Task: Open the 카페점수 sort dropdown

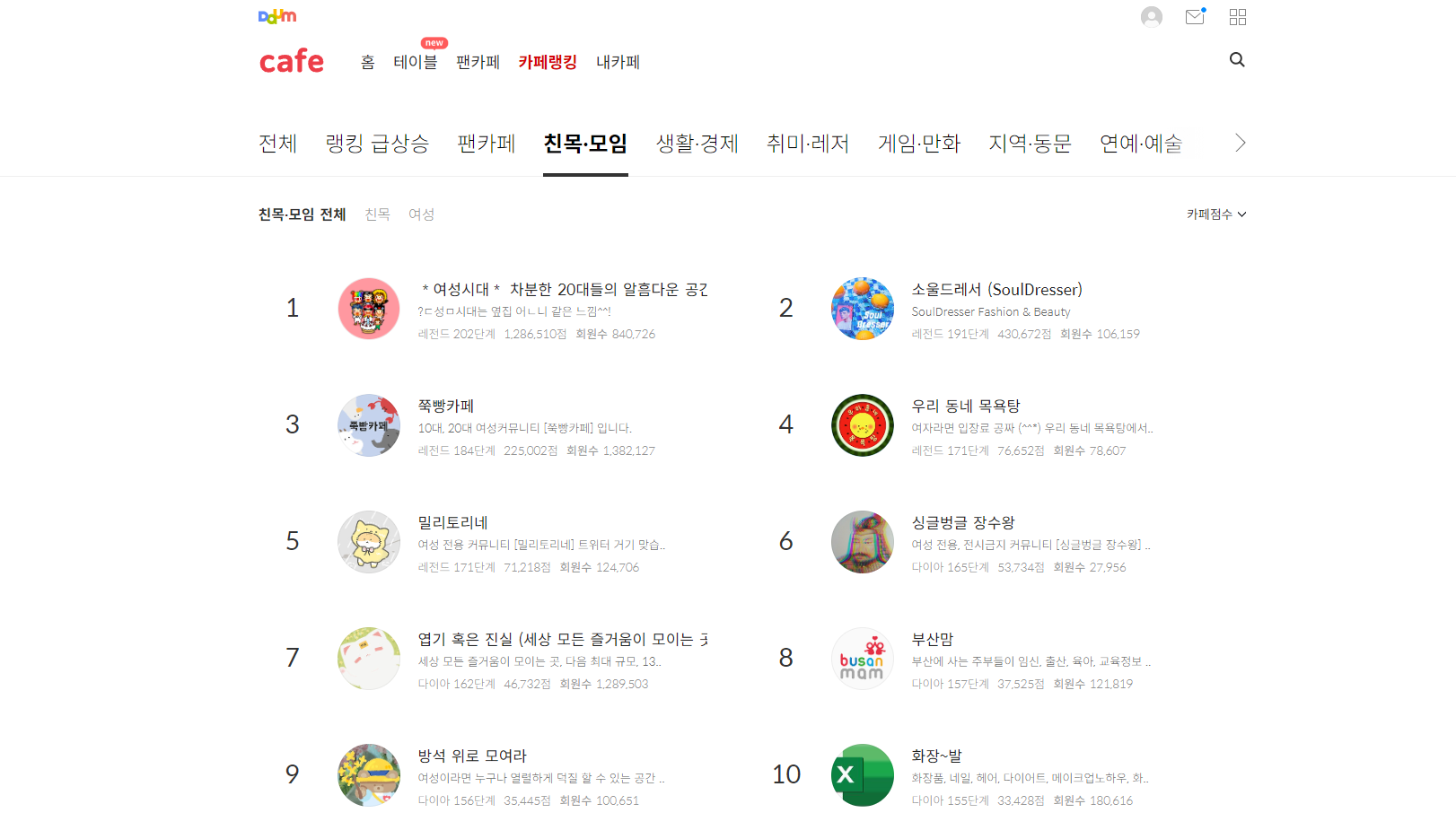Action: [x=1216, y=214]
